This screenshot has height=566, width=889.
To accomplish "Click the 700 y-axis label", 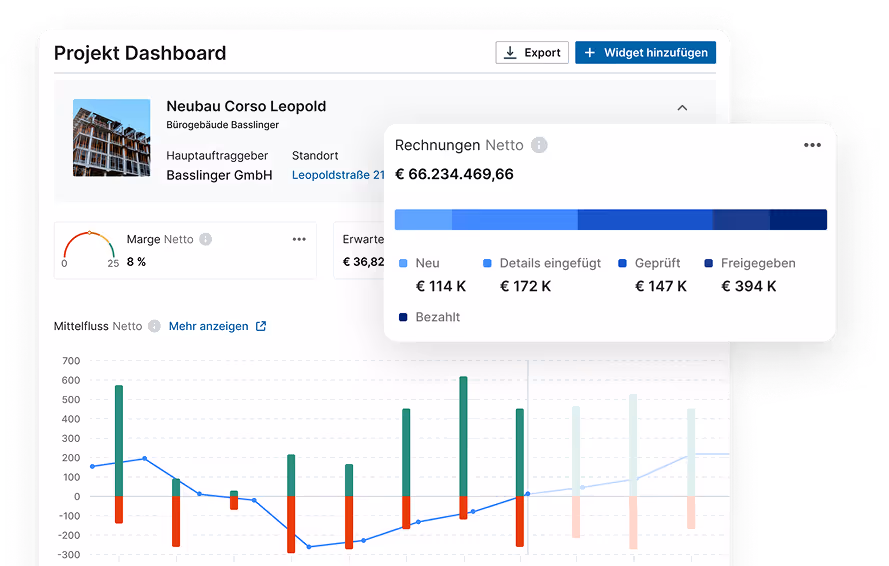I will 71,361.
